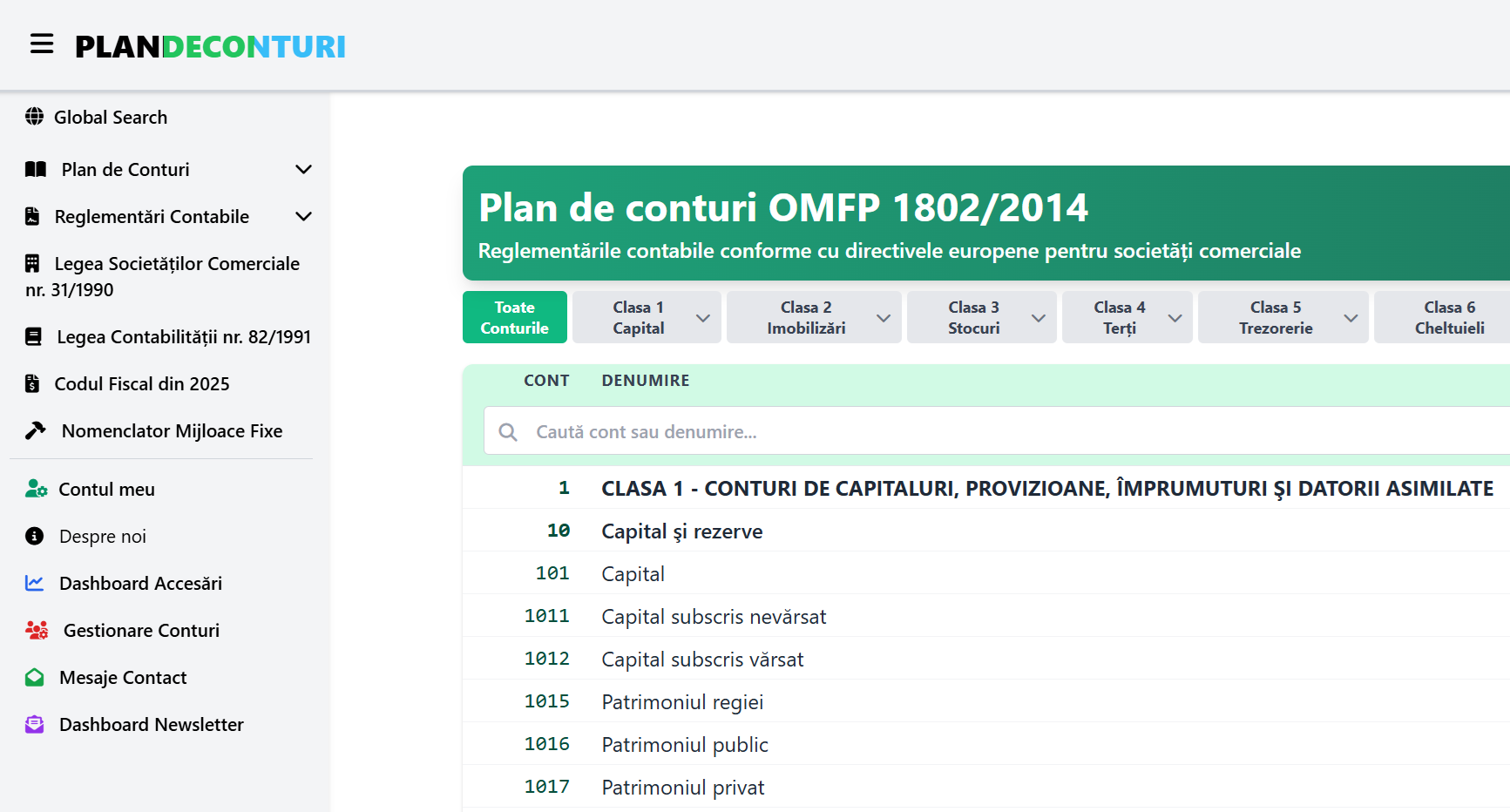
Task: Click the Dashboard Accesări chart icon
Action: (35, 583)
